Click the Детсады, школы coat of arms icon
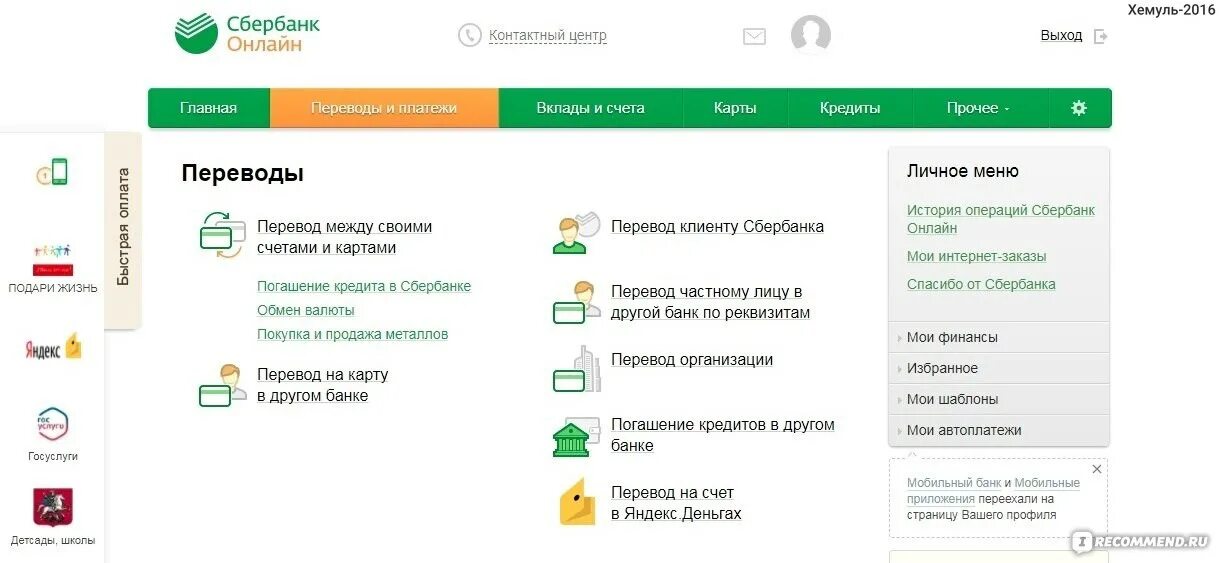This screenshot has height=563, width=1219. point(53,507)
